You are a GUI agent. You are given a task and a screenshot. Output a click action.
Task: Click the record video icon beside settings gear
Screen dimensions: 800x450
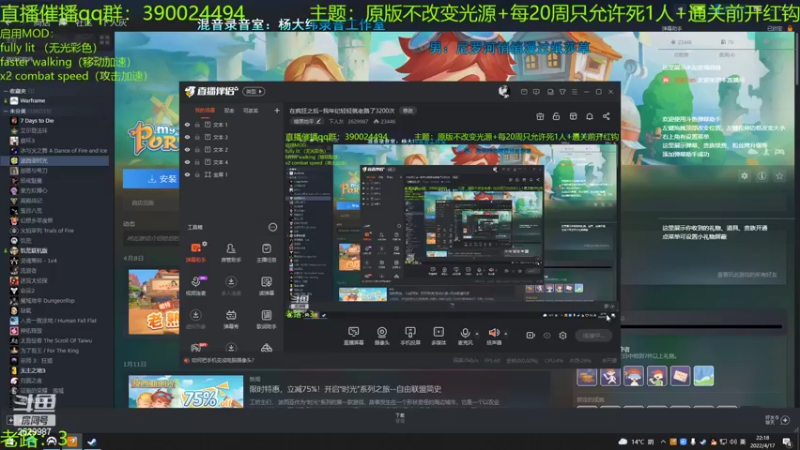tap(531, 335)
